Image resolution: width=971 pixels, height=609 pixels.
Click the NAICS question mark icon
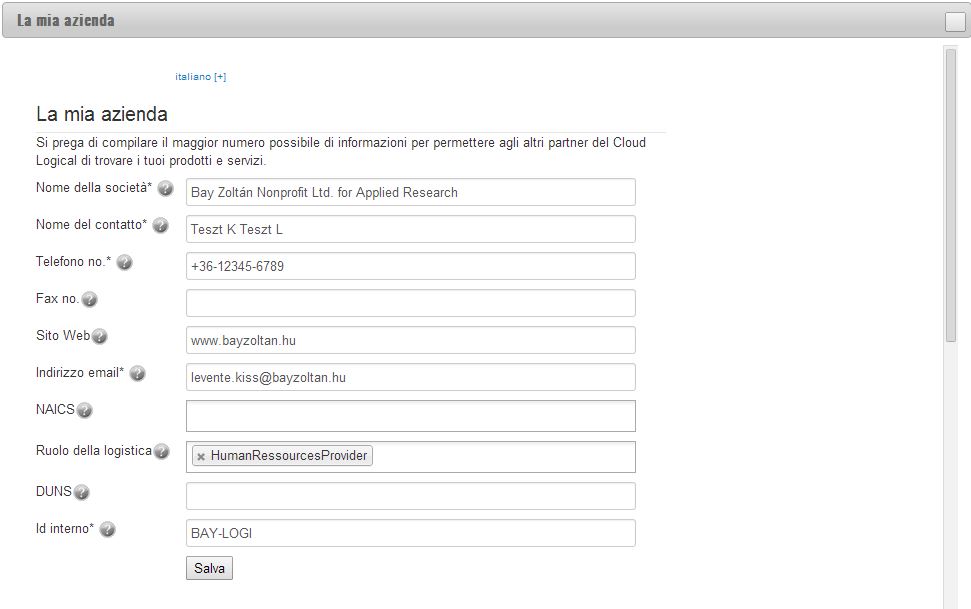coord(84,411)
